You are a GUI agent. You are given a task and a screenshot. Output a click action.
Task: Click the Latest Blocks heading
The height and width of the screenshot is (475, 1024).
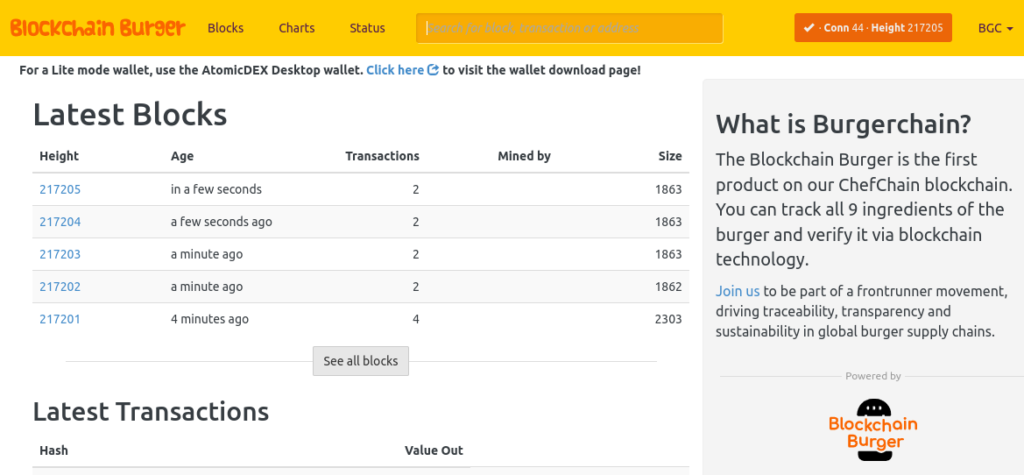tap(130, 115)
